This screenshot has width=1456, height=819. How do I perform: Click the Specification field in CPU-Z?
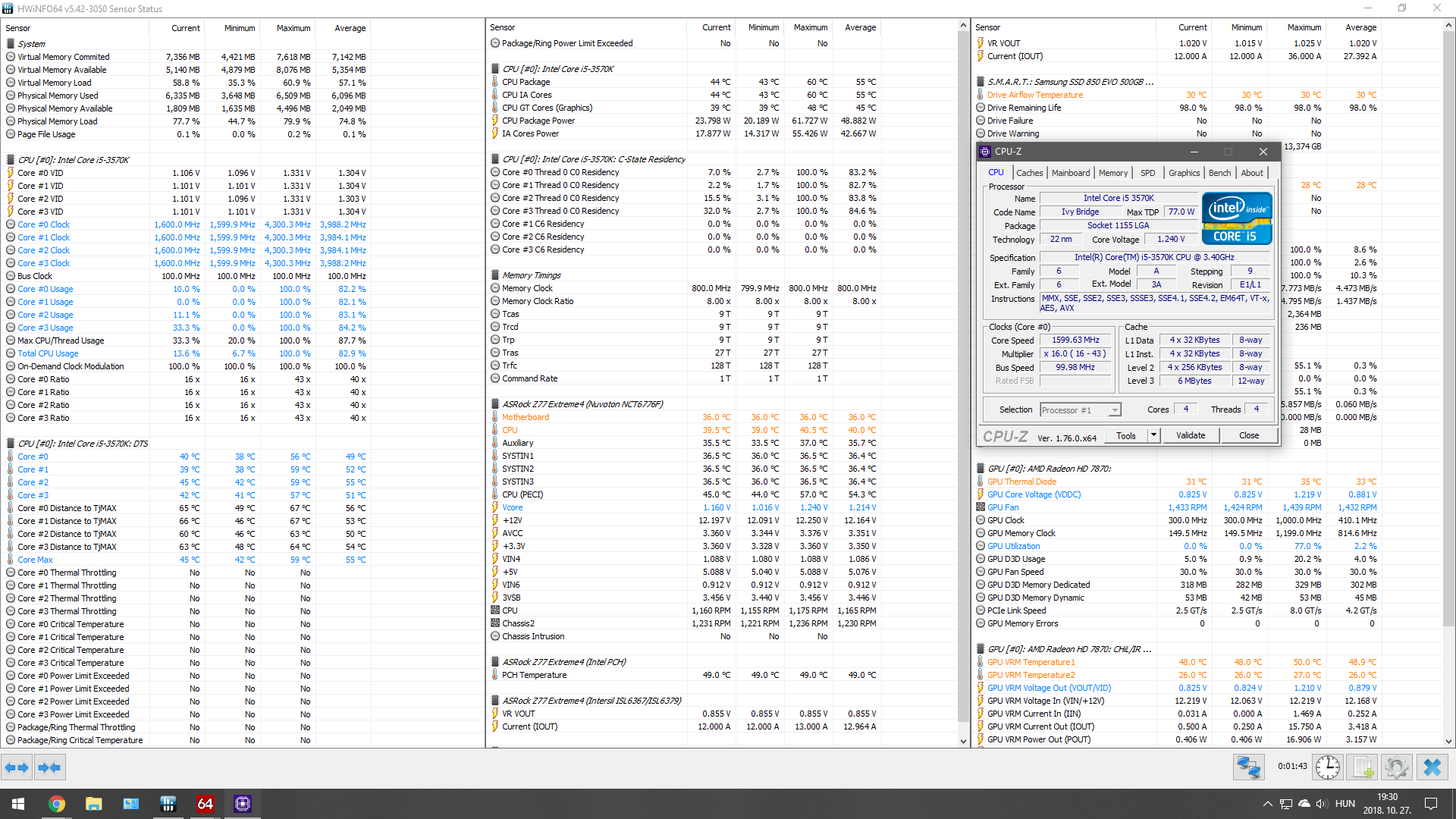pyautogui.click(x=1154, y=257)
